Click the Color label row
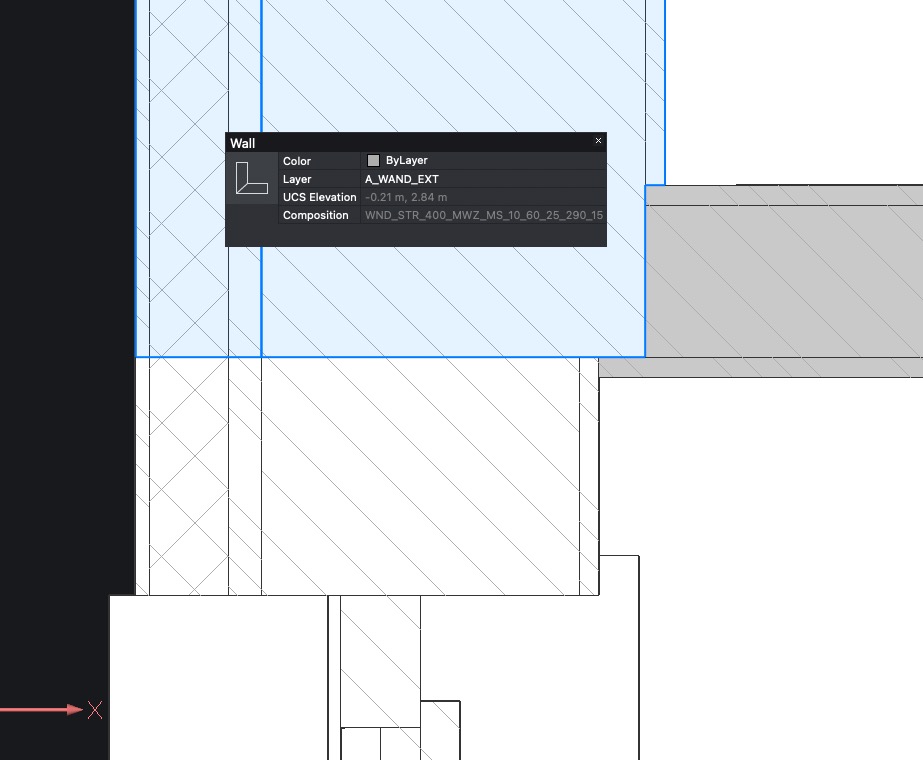The image size is (923, 760). pyautogui.click(x=296, y=160)
